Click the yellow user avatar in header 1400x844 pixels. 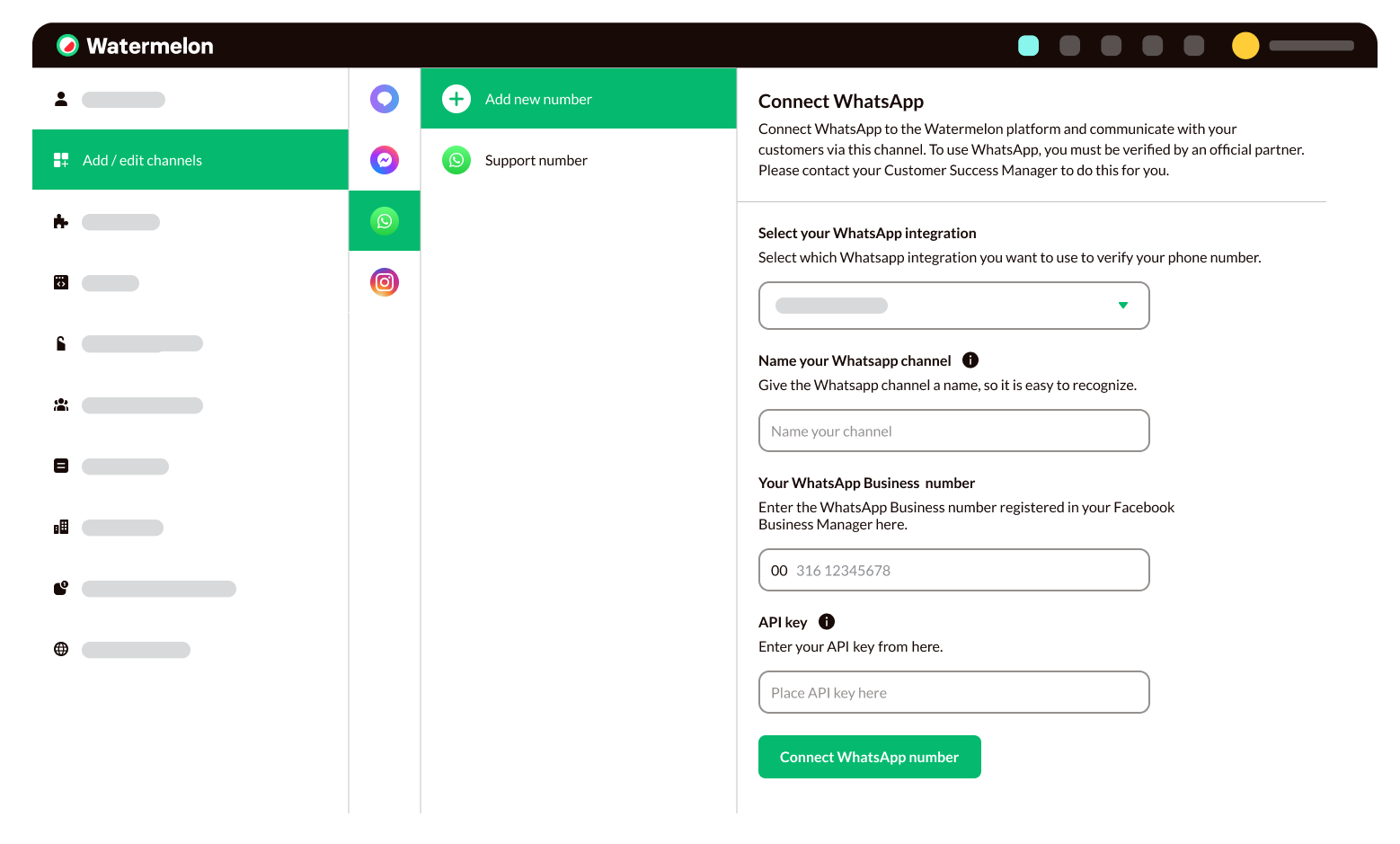(x=1245, y=45)
